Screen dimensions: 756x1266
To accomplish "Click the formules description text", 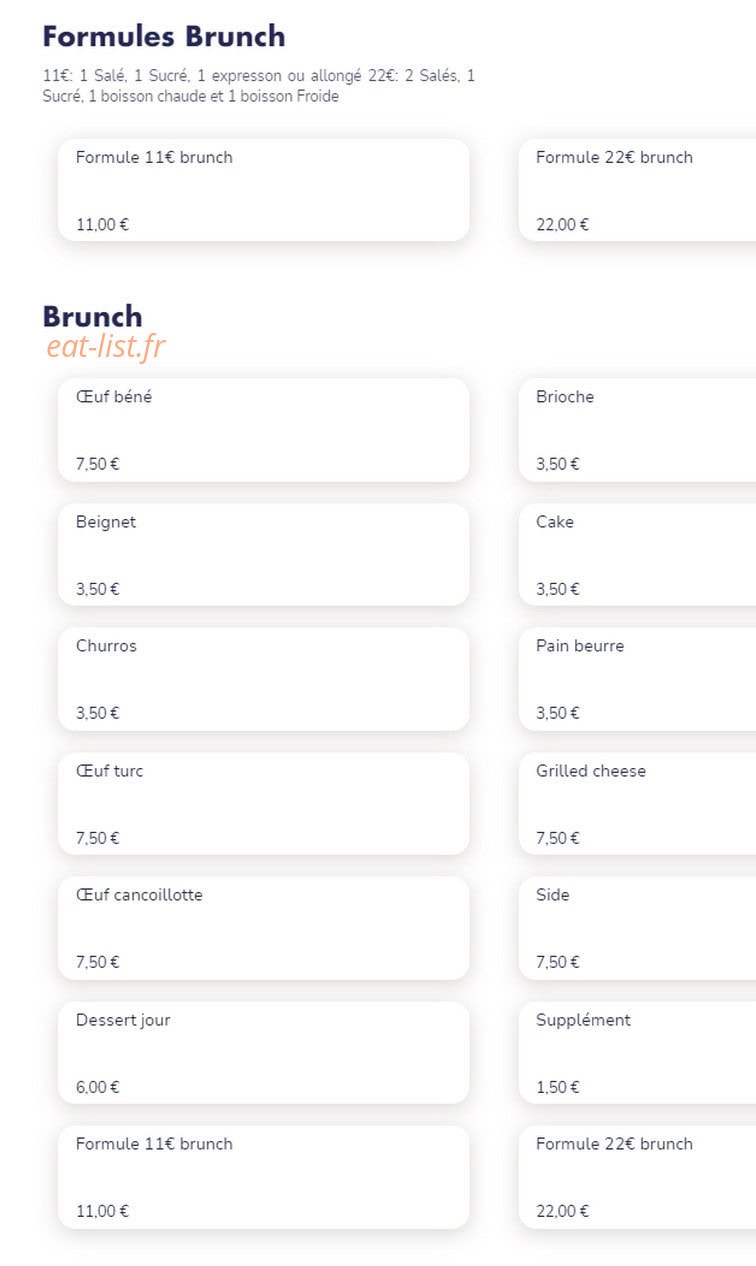I will click(259, 86).
